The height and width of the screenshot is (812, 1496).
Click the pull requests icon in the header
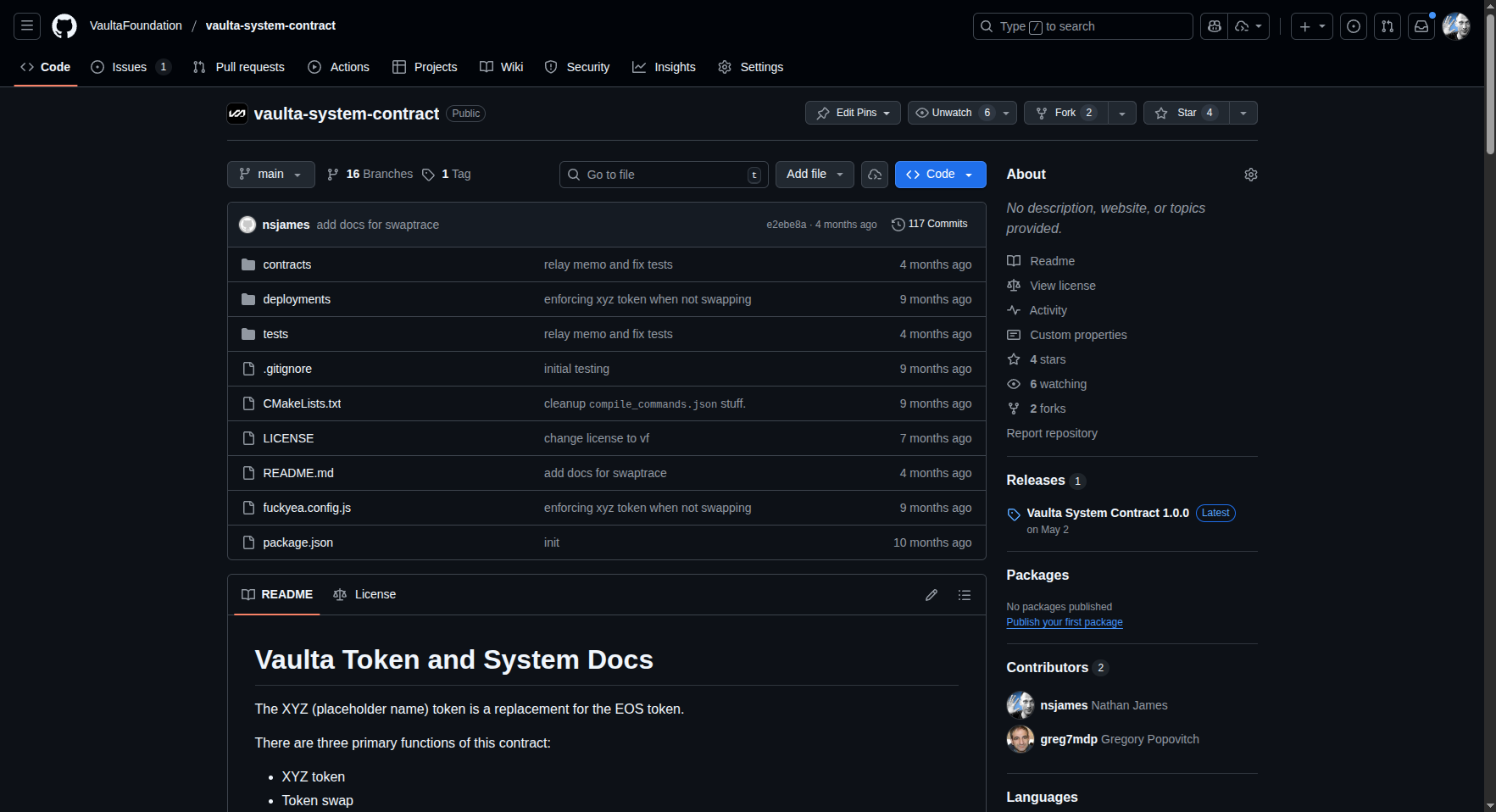point(1387,26)
